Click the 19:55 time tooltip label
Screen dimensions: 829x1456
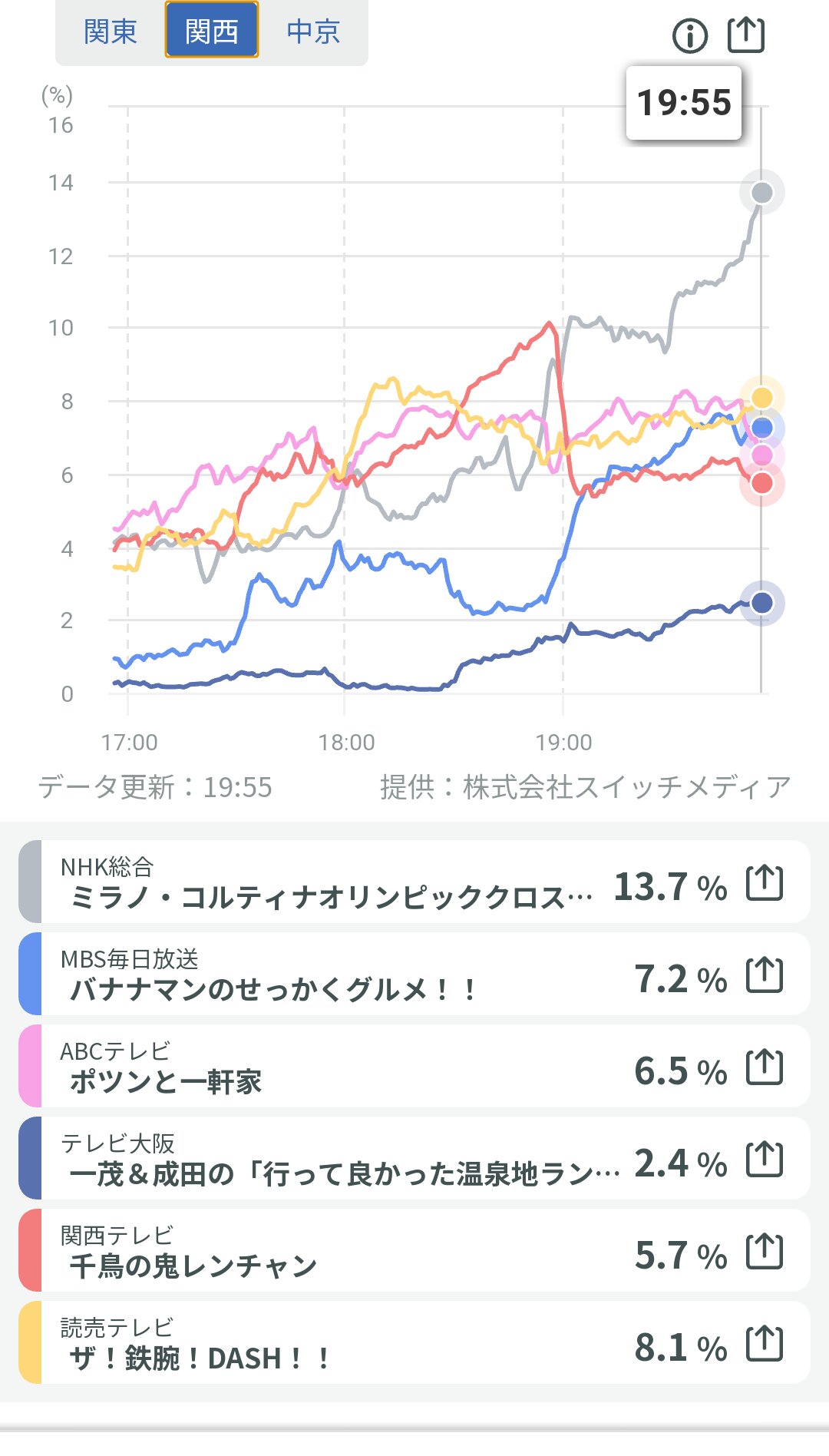[684, 103]
